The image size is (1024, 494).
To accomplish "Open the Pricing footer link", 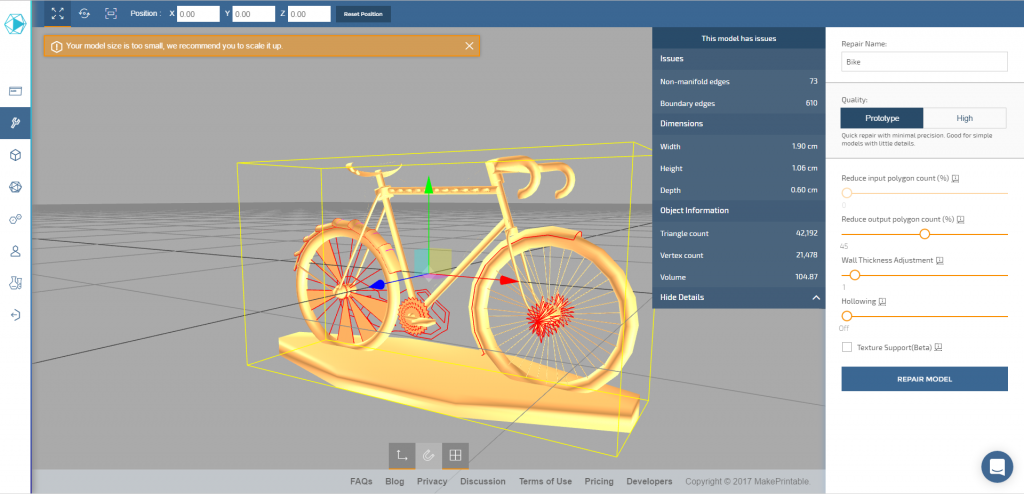I will pos(599,481).
